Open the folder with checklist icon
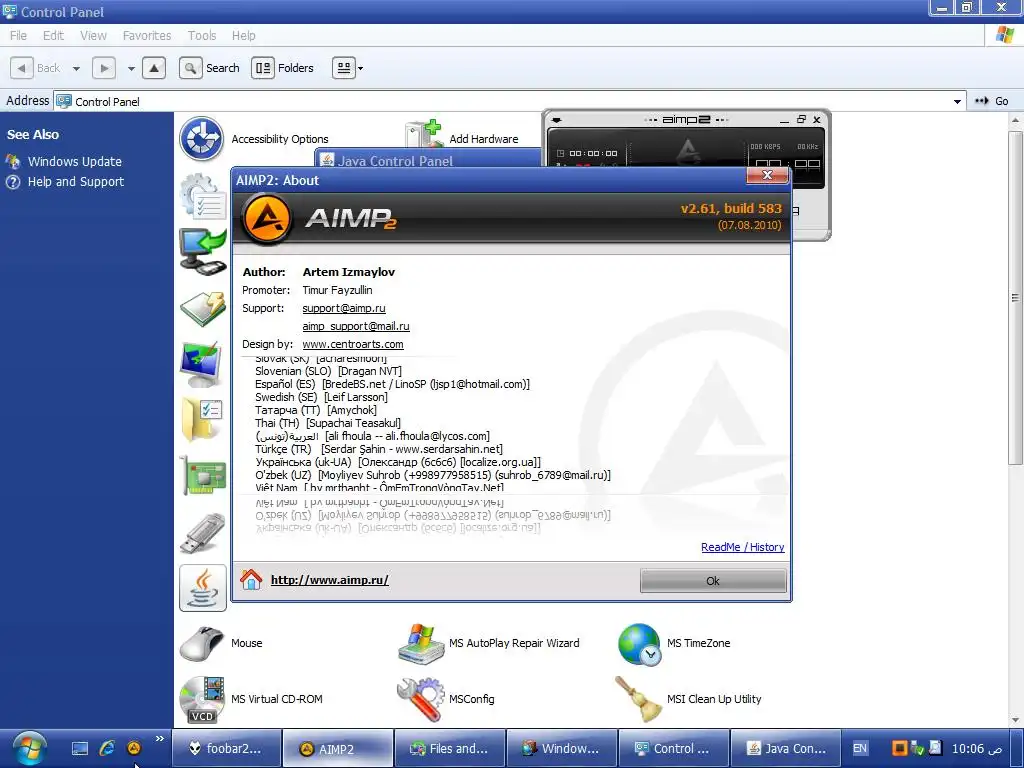 (202, 419)
